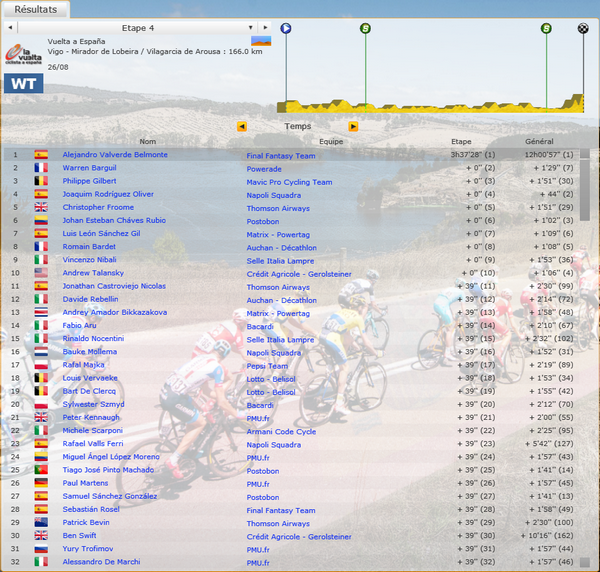Sort by the Equipe column header

(x=331, y=142)
